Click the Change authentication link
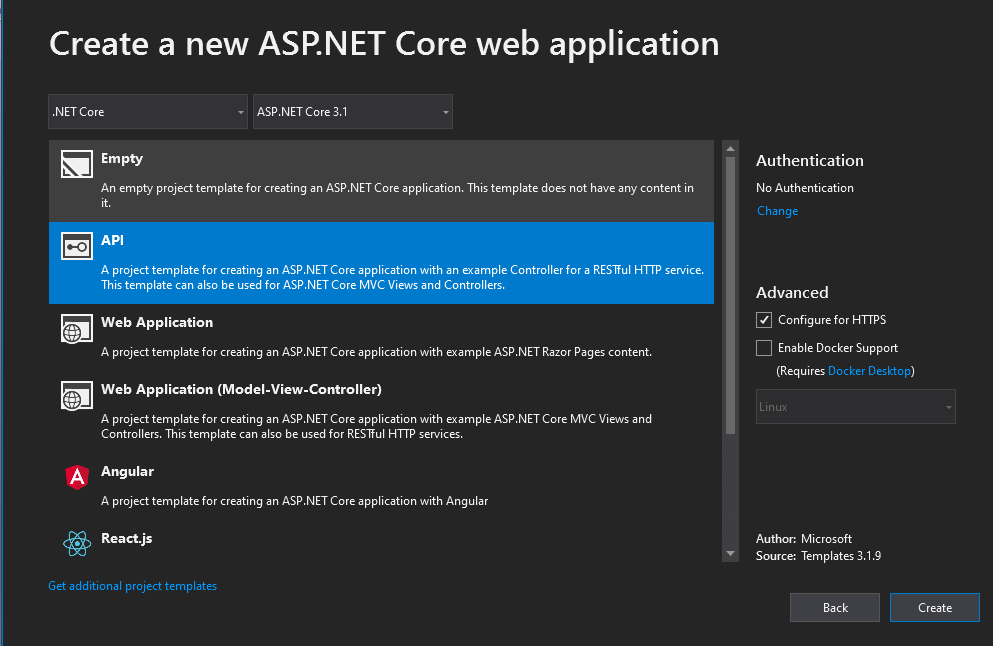The height and width of the screenshot is (646, 993). click(x=777, y=211)
